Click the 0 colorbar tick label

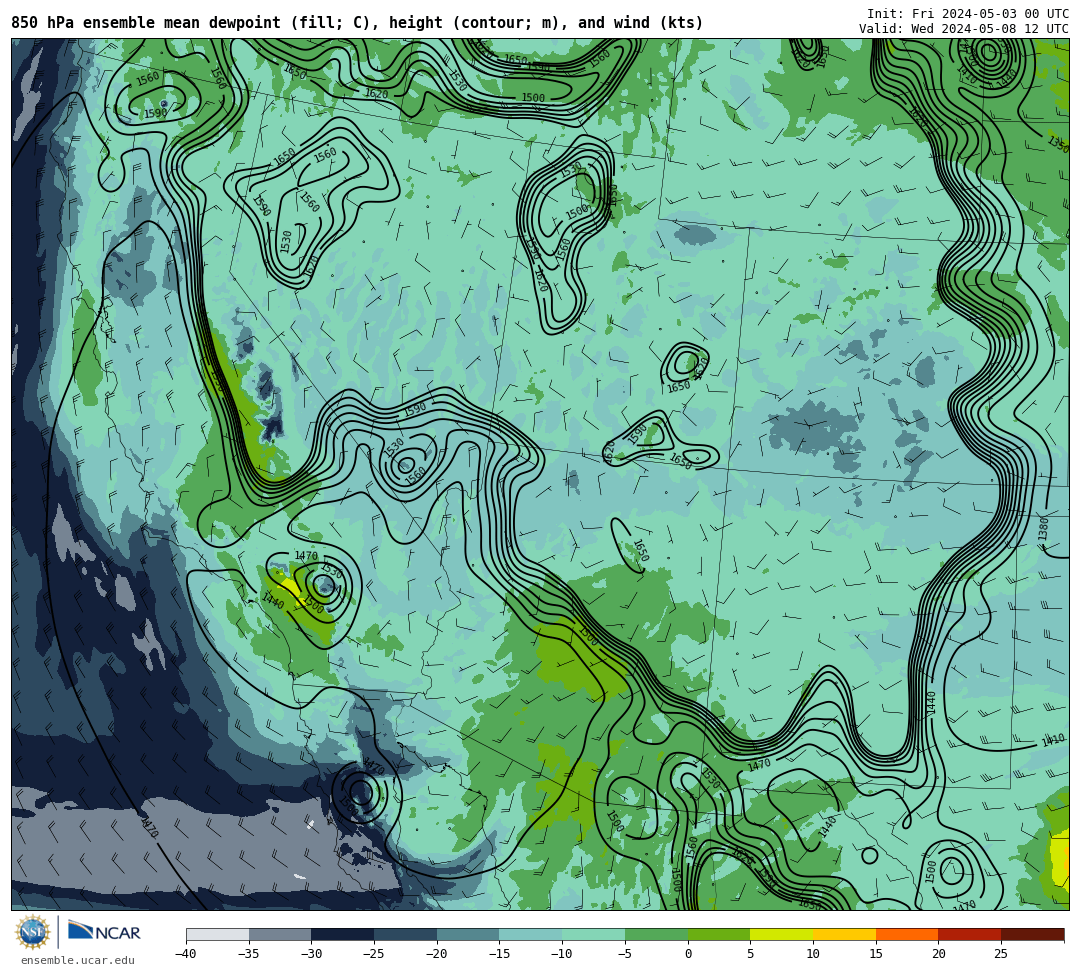coord(688,954)
